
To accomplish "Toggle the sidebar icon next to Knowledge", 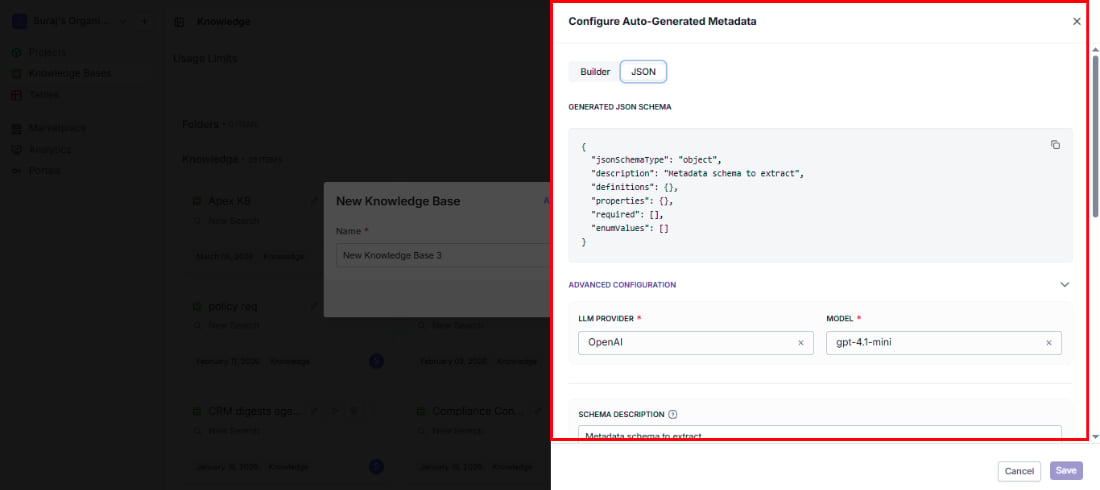I will (180, 22).
